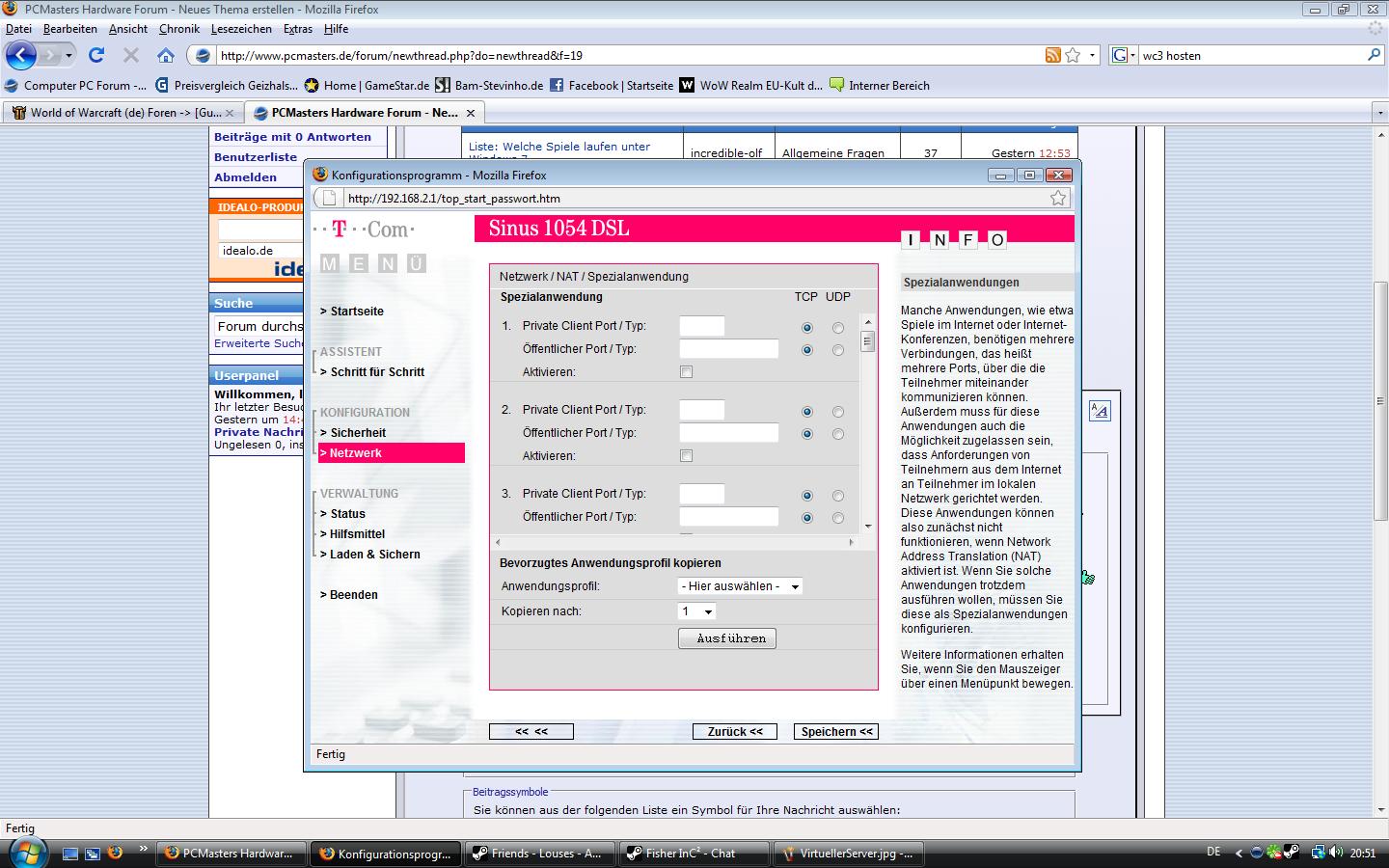Subscribe via the RSS feed icon
Viewport: 1389px width, 868px height.
click(x=1053, y=55)
